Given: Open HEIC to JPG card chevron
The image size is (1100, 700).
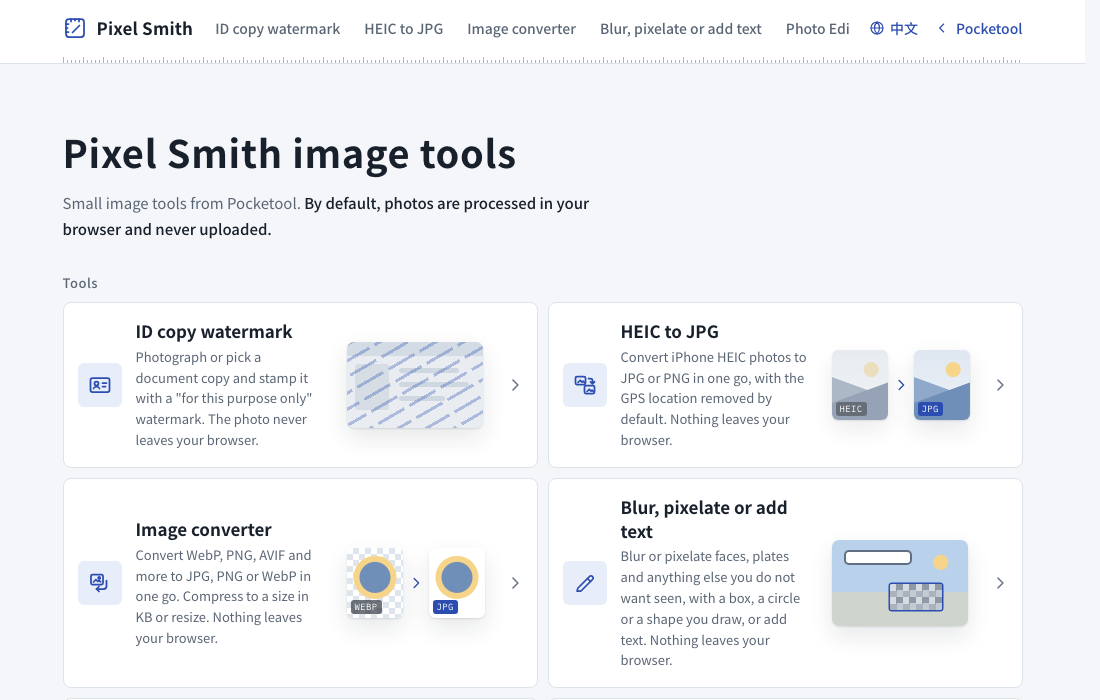Looking at the screenshot, I should [x=1000, y=385].
